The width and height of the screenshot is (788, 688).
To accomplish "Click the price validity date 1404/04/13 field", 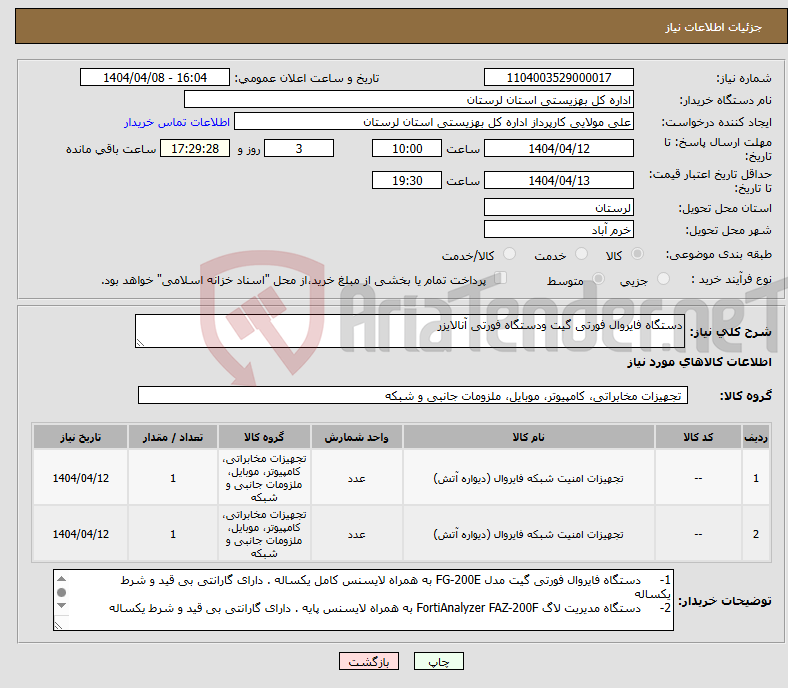I will pyautogui.click(x=558, y=180).
